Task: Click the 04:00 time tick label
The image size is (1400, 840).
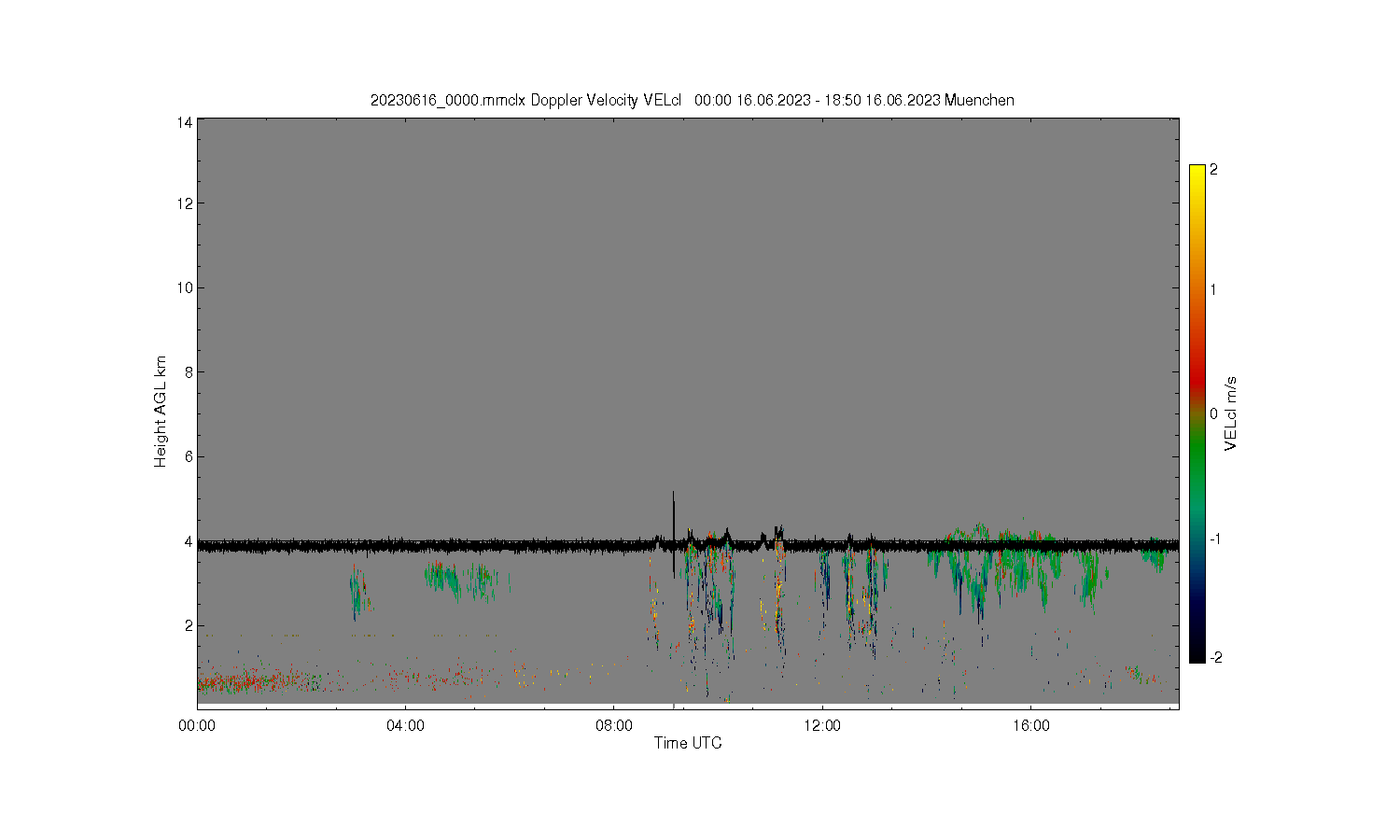Action: coord(405,725)
